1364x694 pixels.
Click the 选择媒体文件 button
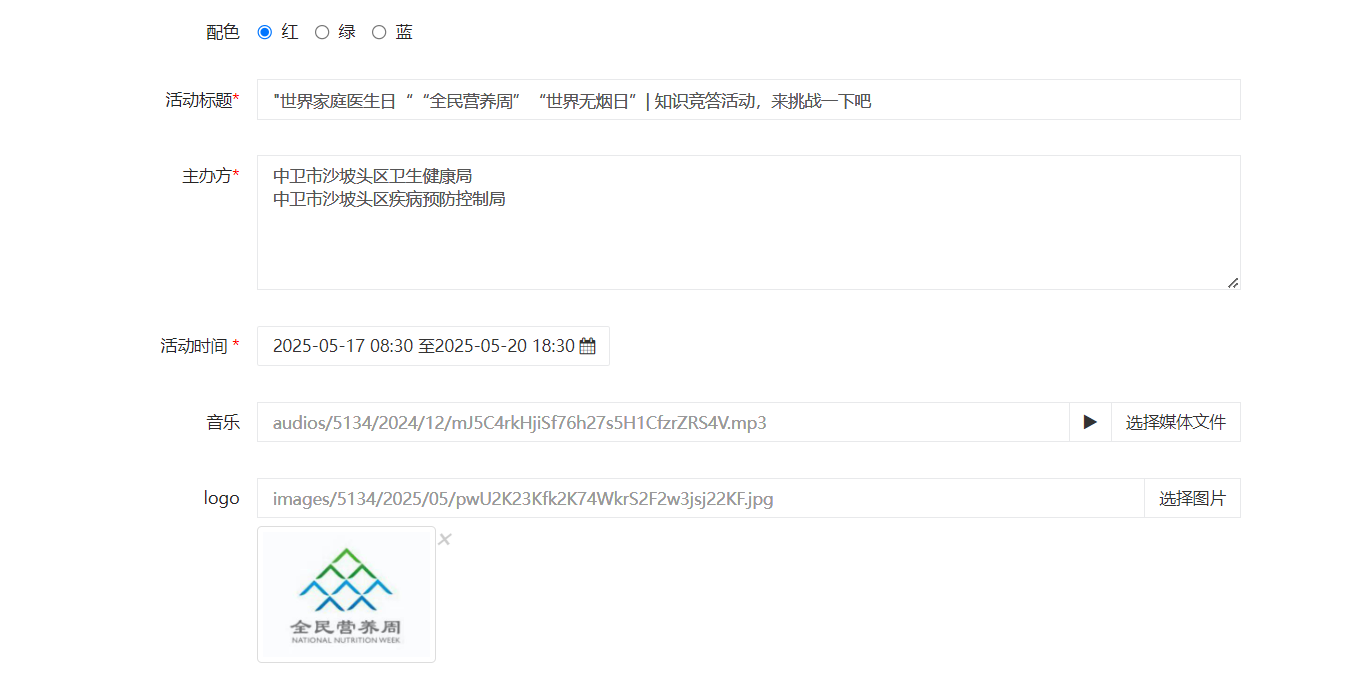coord(1176,422)
